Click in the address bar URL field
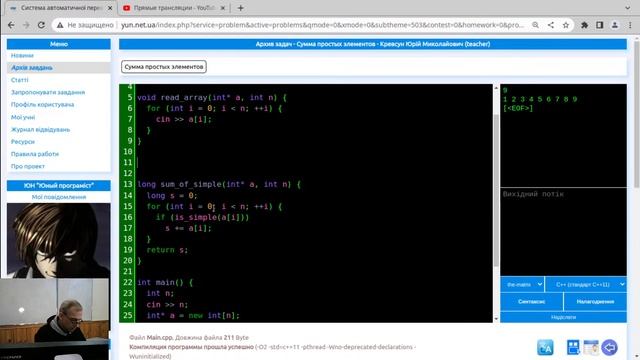 pyautogui.click(x=322, y=25)
